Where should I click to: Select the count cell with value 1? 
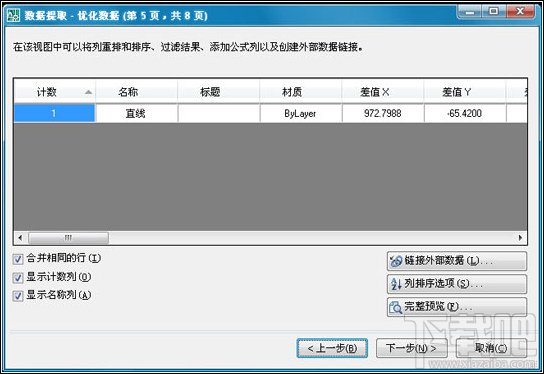click(54, 113)
